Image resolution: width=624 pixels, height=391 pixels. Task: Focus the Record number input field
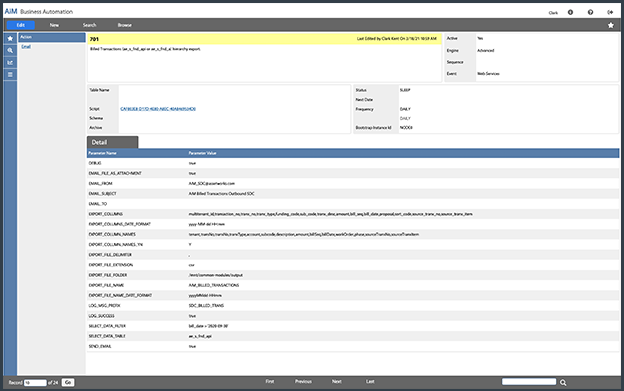click(35, 383)
